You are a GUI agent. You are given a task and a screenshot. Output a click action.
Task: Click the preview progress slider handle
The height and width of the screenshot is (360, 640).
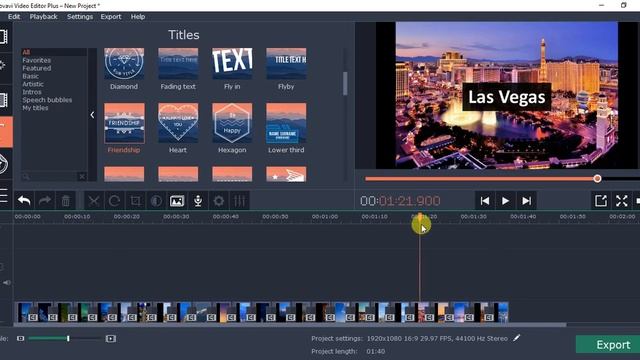point(597,178)
